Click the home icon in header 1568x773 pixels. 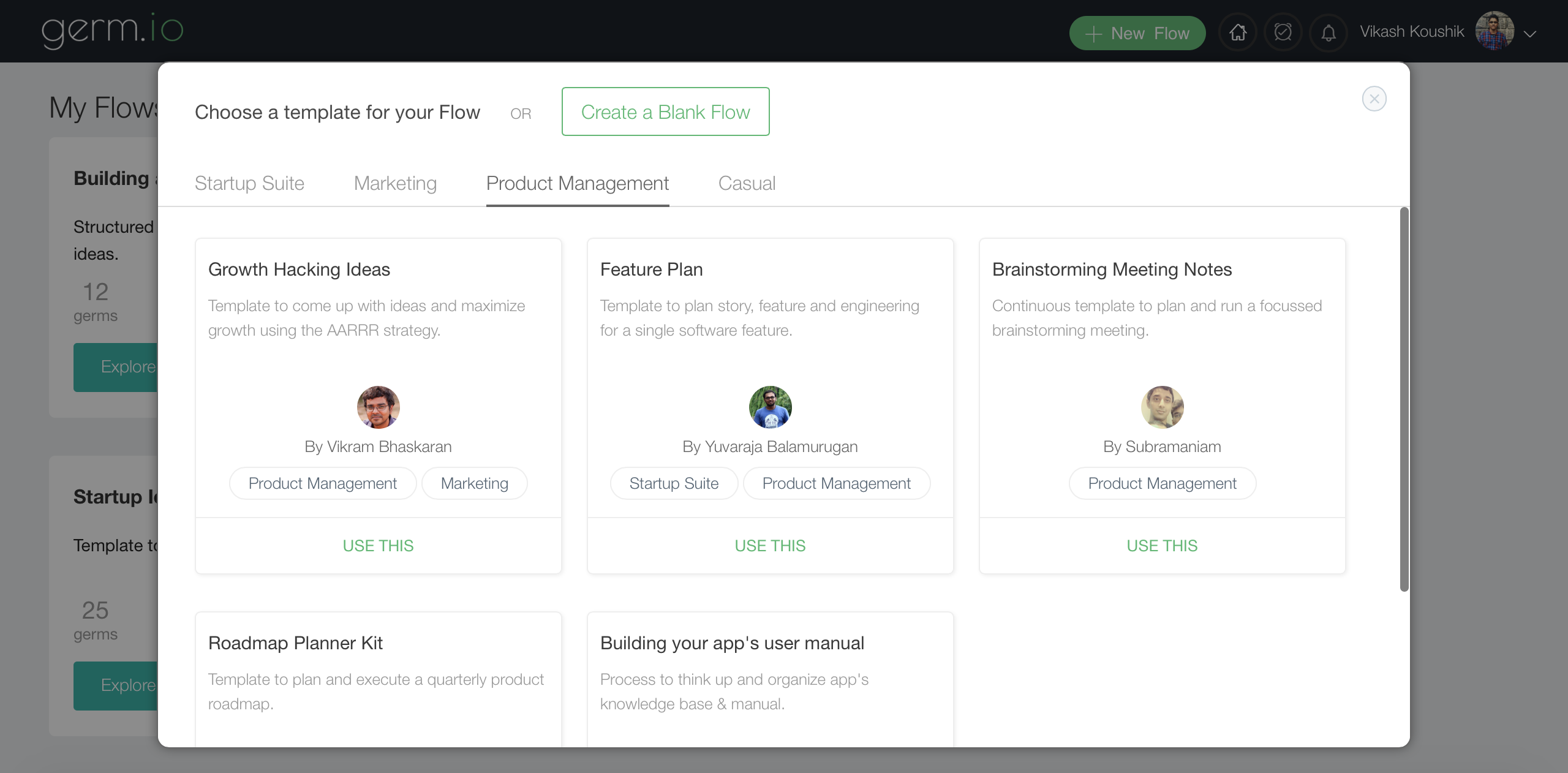click(1238, 32)
